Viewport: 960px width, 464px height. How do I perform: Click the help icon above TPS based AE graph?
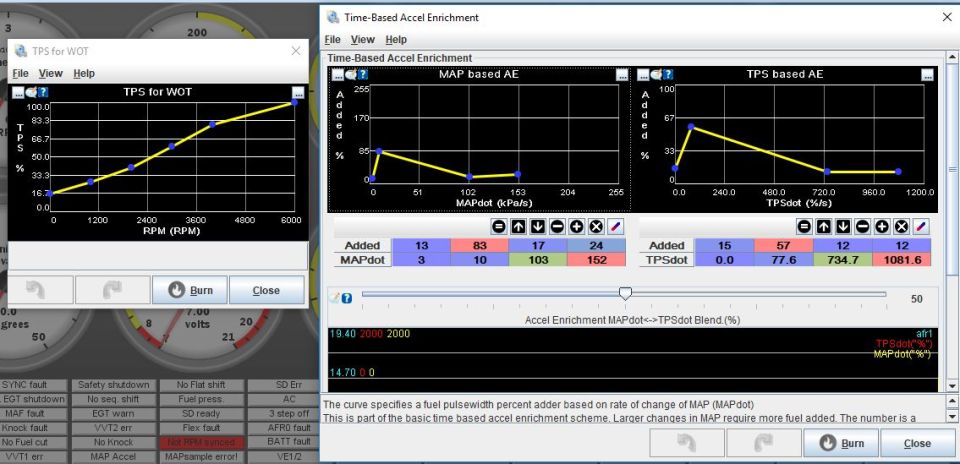[x=668, y=75]
